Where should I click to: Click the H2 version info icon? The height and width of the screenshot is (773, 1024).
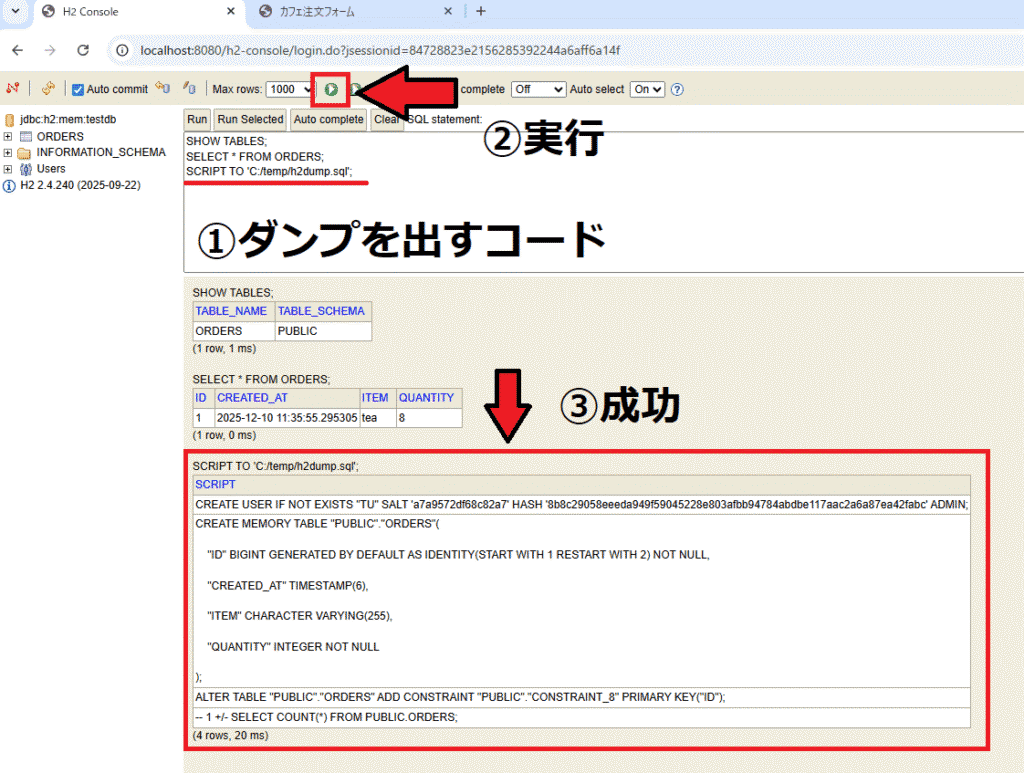pos(10,185)
